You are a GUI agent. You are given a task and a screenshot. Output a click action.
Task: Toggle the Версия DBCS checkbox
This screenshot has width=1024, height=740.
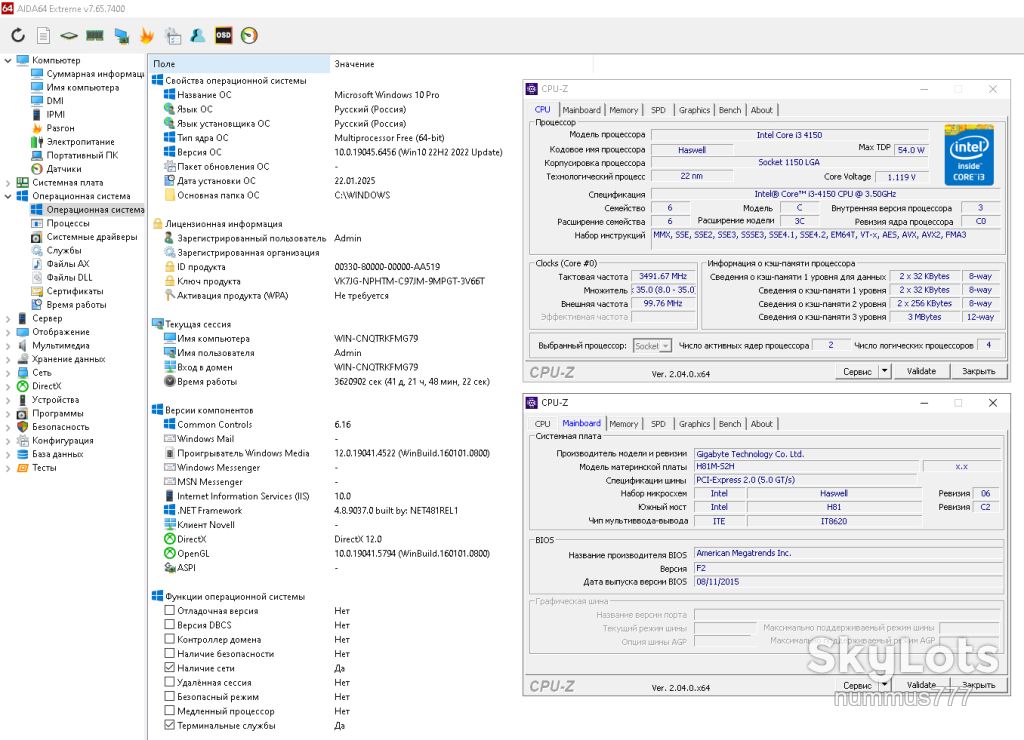tap(169, 624)
